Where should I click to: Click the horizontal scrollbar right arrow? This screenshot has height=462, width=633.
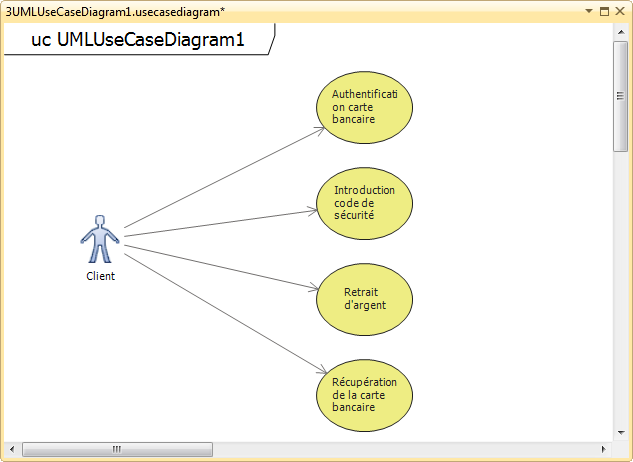tap(603, 448)
